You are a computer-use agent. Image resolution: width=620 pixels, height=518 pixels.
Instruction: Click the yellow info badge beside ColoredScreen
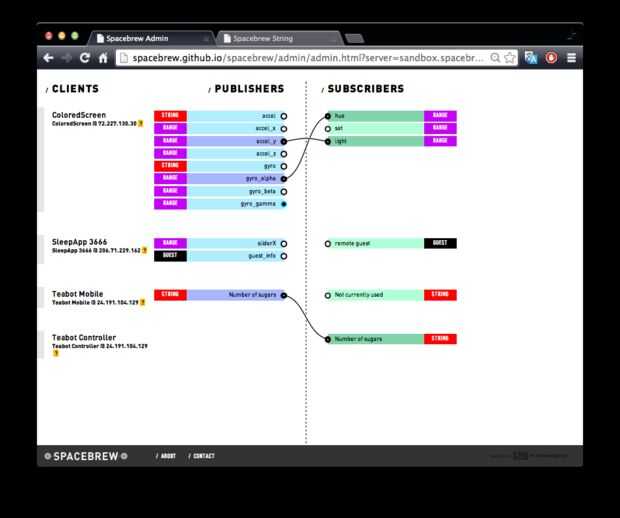point(140,124)
